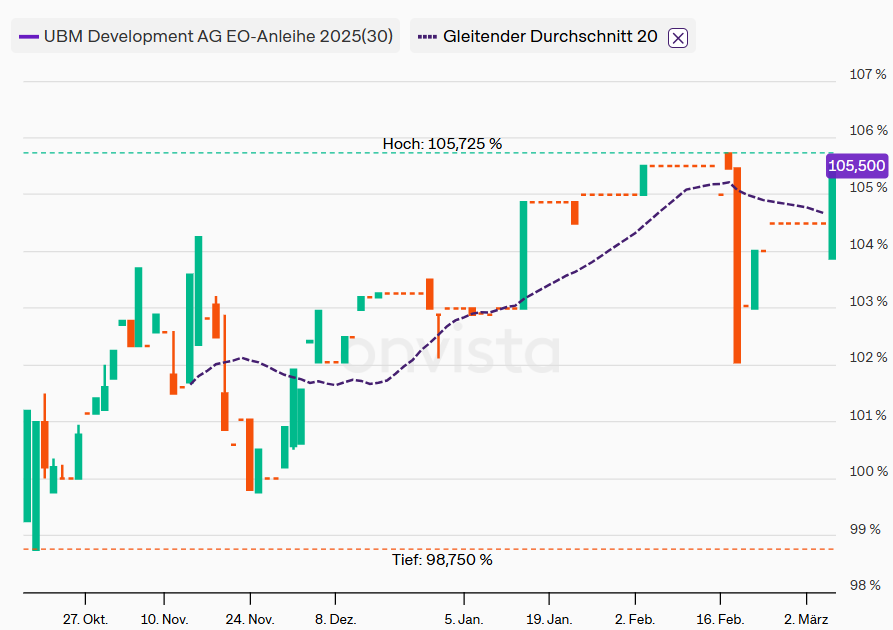Click the 24. Nov. date axis label
This screenshot has height=630, width=893.
[250, 619]
